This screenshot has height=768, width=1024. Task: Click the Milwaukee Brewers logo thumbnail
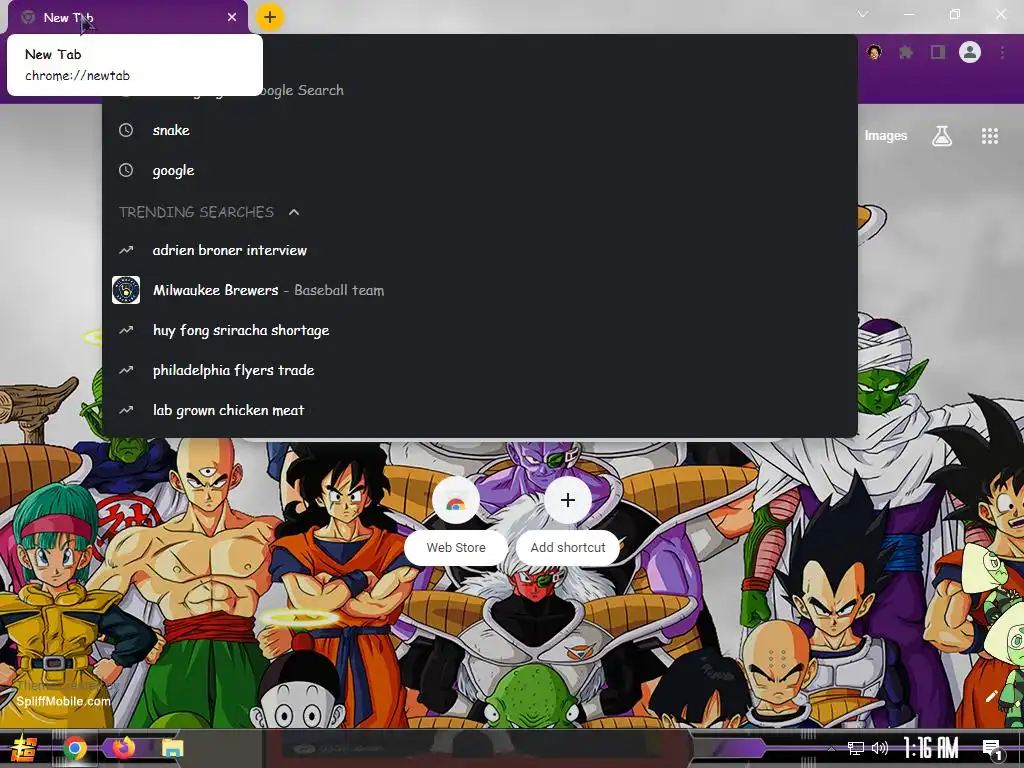coord(126,290)
